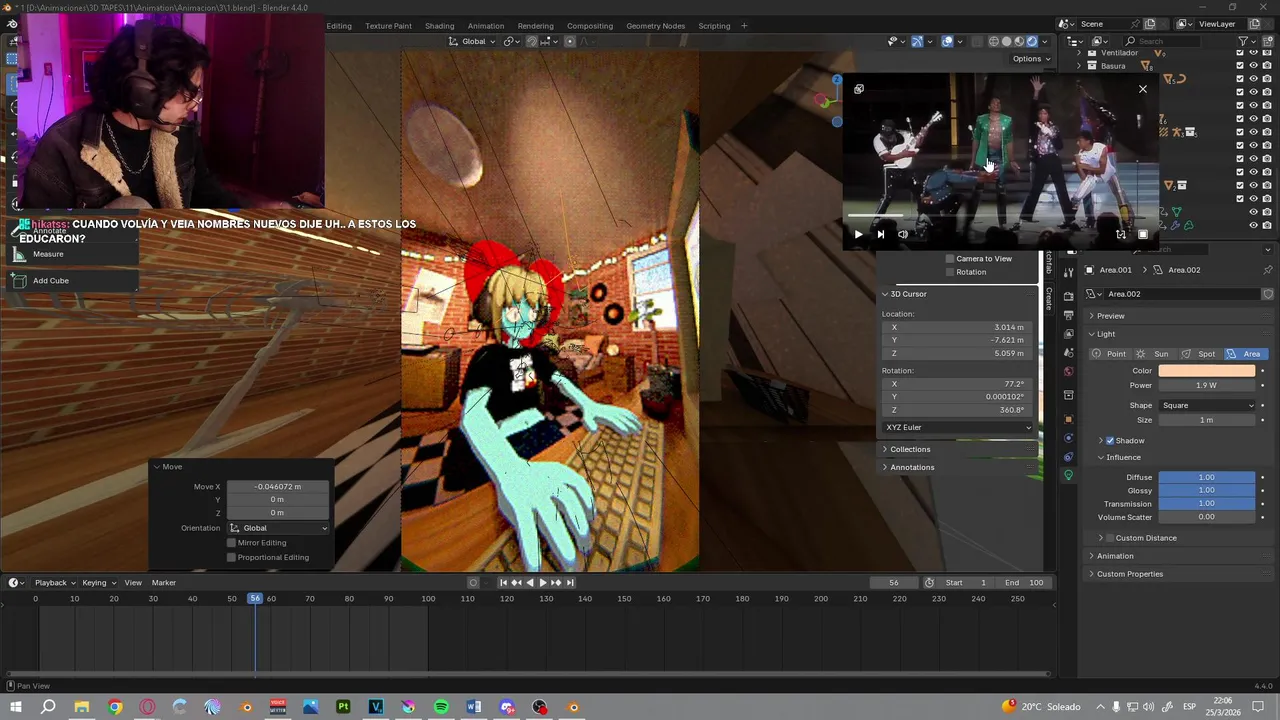Set the light type to Spot
The height and width of the screenshot is (720, 1280).
pyautogui.click(x=1199, y=354)
